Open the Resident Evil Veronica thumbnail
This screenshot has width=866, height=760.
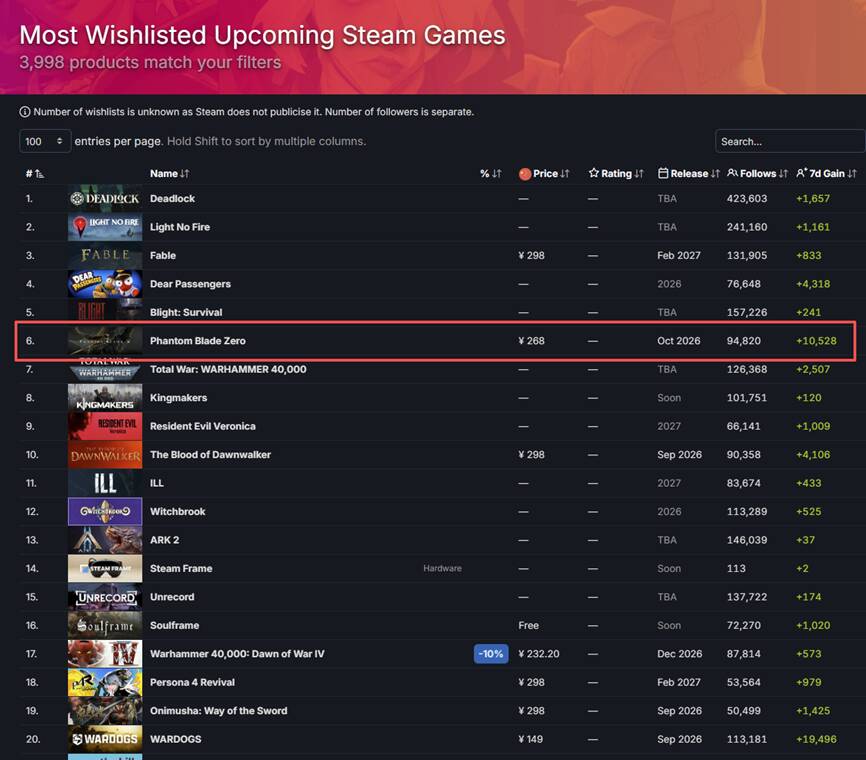click(105, 426)
